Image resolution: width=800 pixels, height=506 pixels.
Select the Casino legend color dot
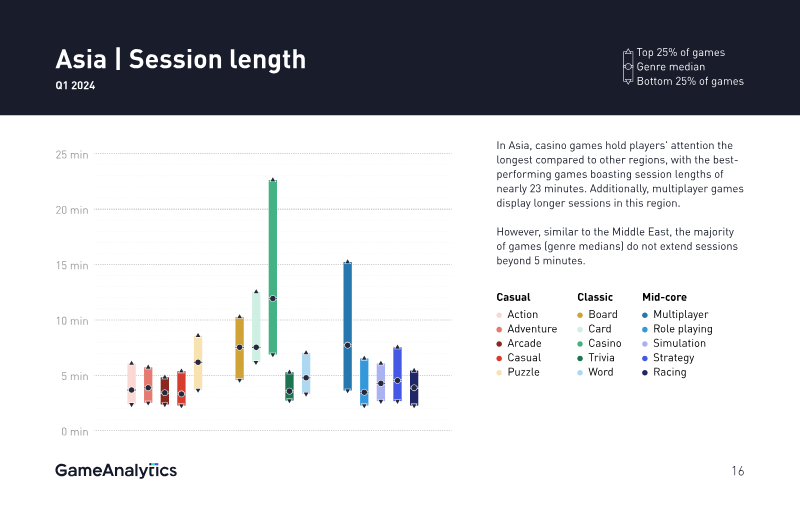coord(580,344)
